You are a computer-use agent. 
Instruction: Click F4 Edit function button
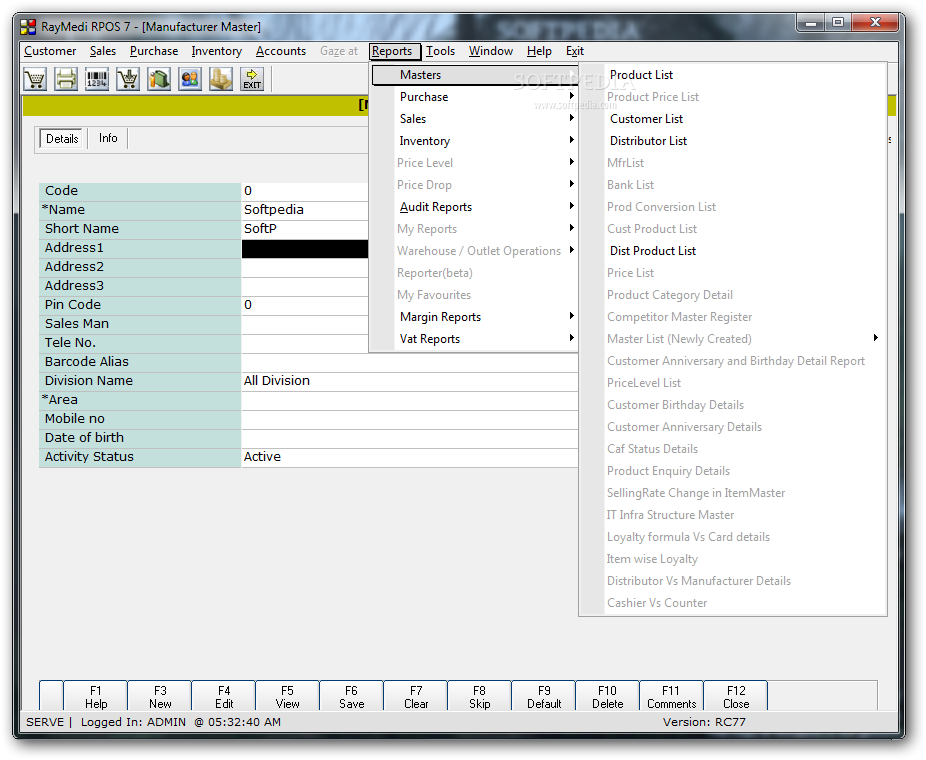[x=224, y=697]
